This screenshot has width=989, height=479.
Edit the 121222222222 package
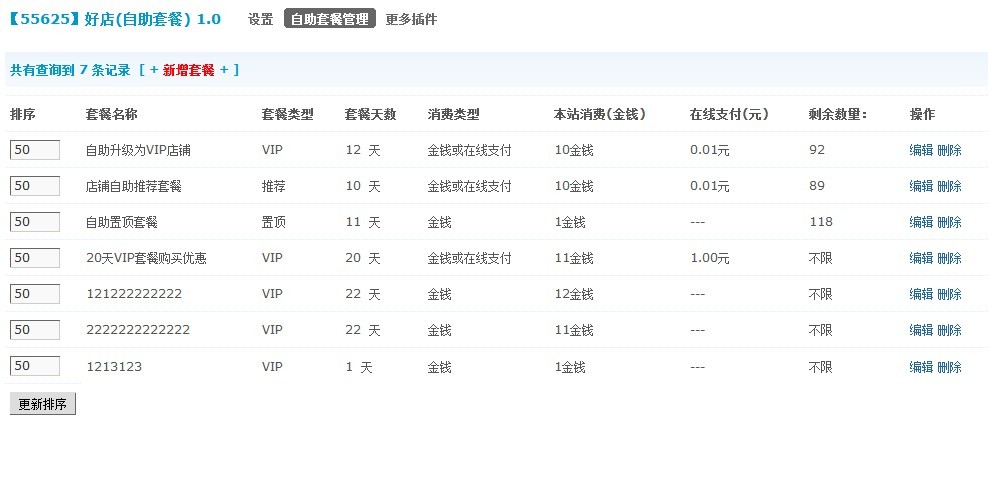(921, 294)
